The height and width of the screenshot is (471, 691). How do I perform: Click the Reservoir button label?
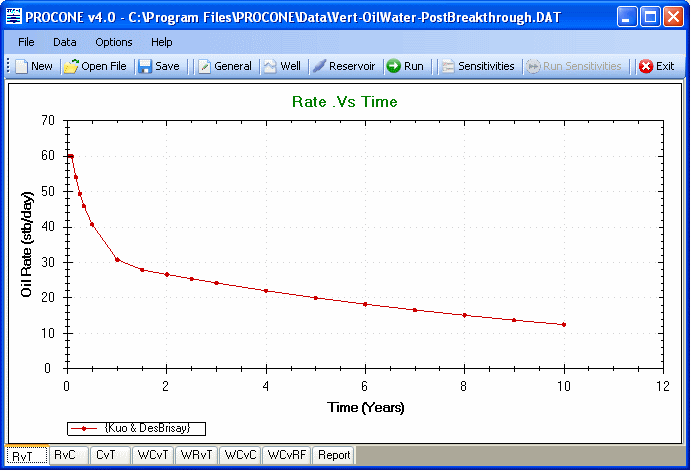pos(352,67)
